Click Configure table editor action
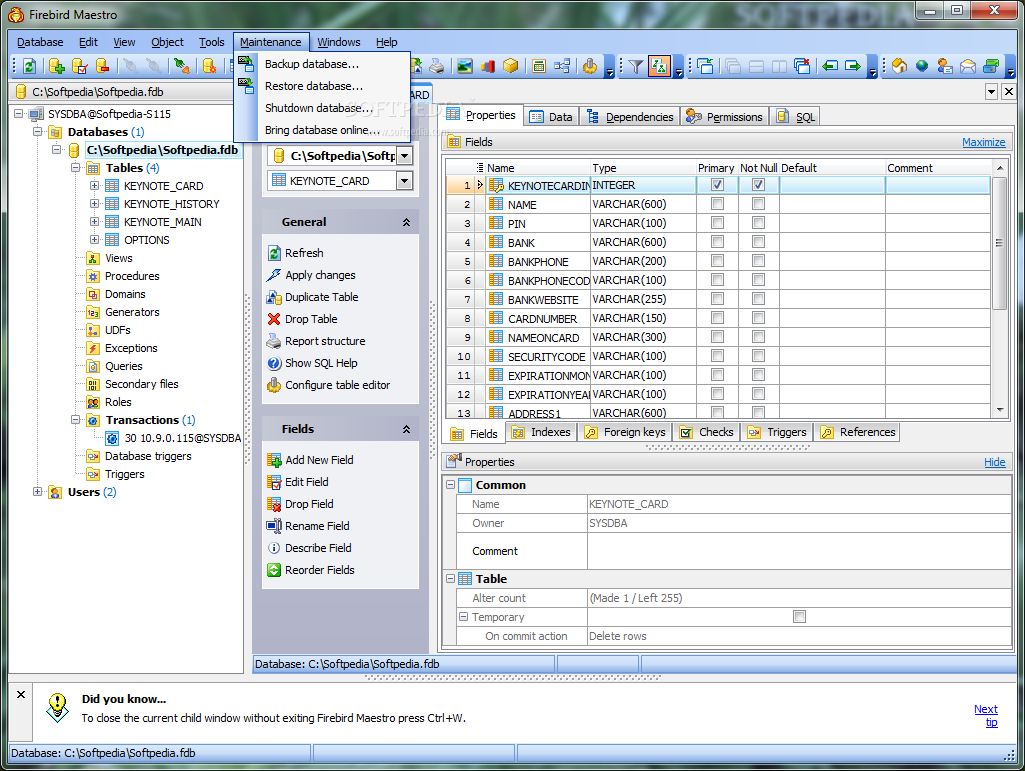This screenshot has width=1025, height=771. [329, 385]
